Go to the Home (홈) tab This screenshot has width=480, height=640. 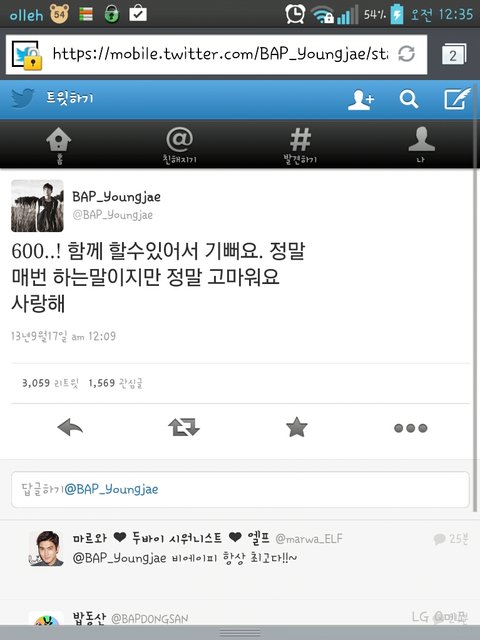pos(59,146)
